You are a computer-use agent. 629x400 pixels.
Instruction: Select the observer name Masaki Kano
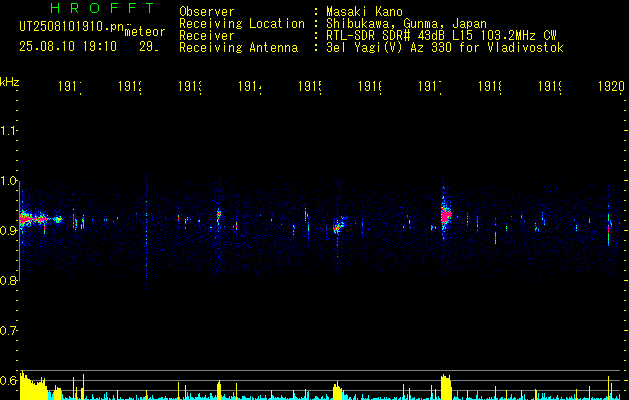click(x=364, y=12)
